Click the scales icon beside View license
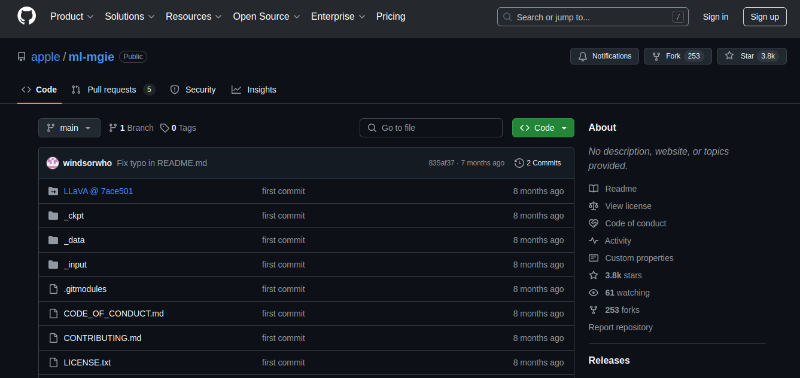This screenshot has height=378, width=800. tap(593, 206)
